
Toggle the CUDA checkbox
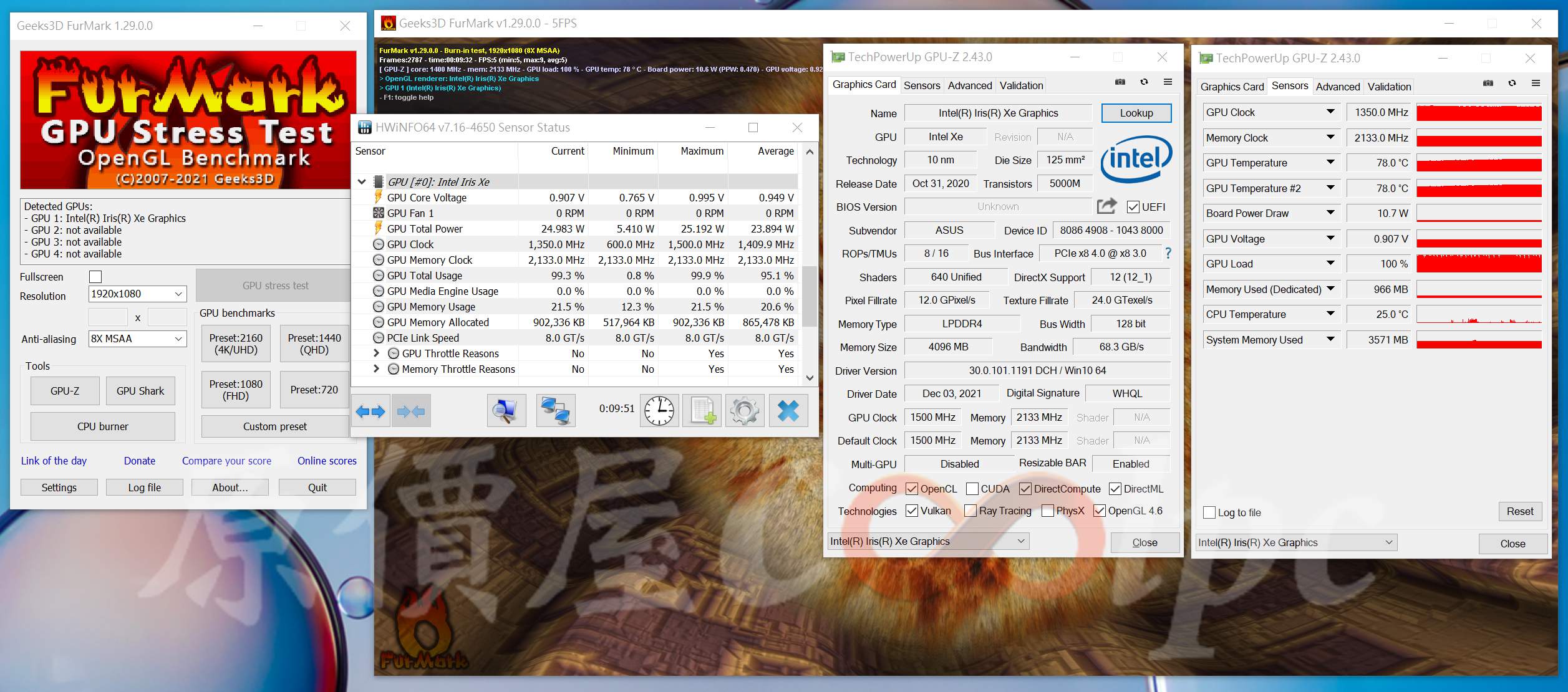tap(972, 489)
